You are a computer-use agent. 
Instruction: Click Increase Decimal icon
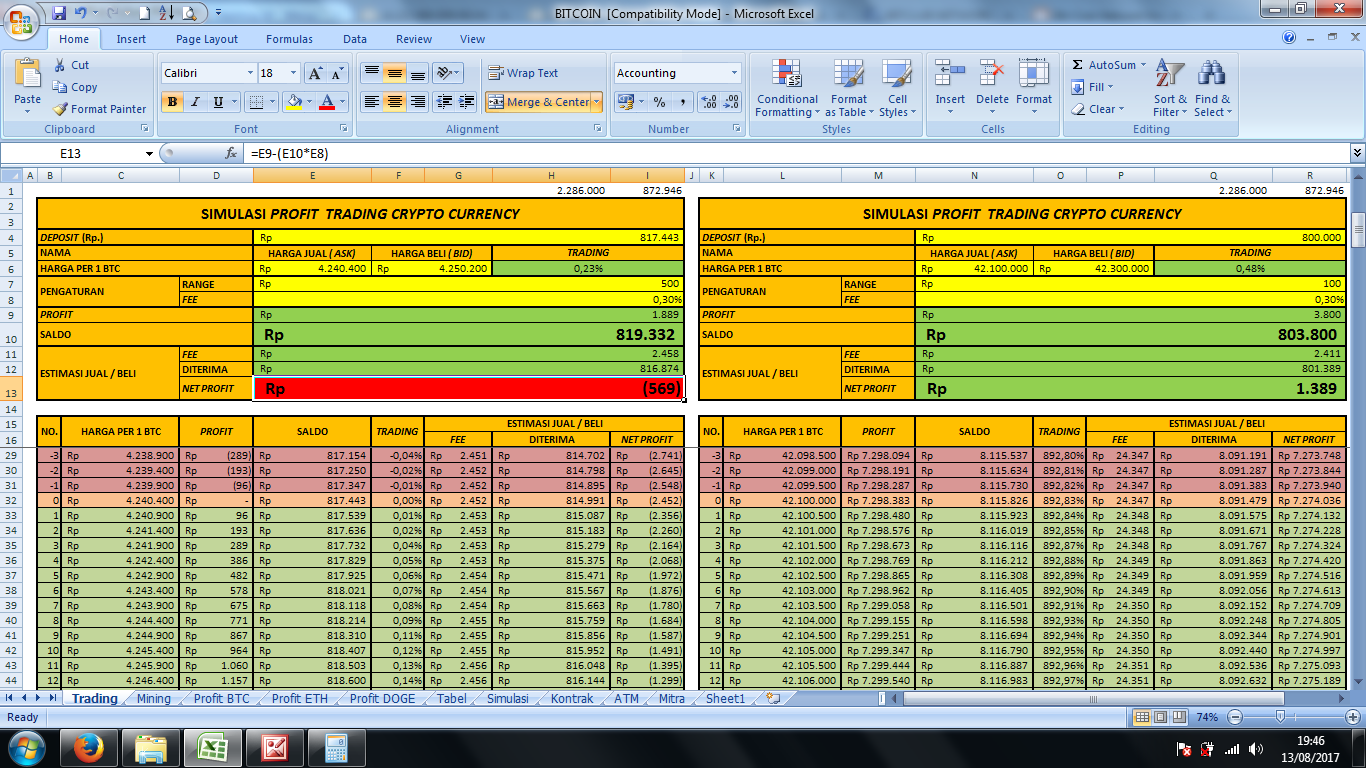tap(709, 102)
